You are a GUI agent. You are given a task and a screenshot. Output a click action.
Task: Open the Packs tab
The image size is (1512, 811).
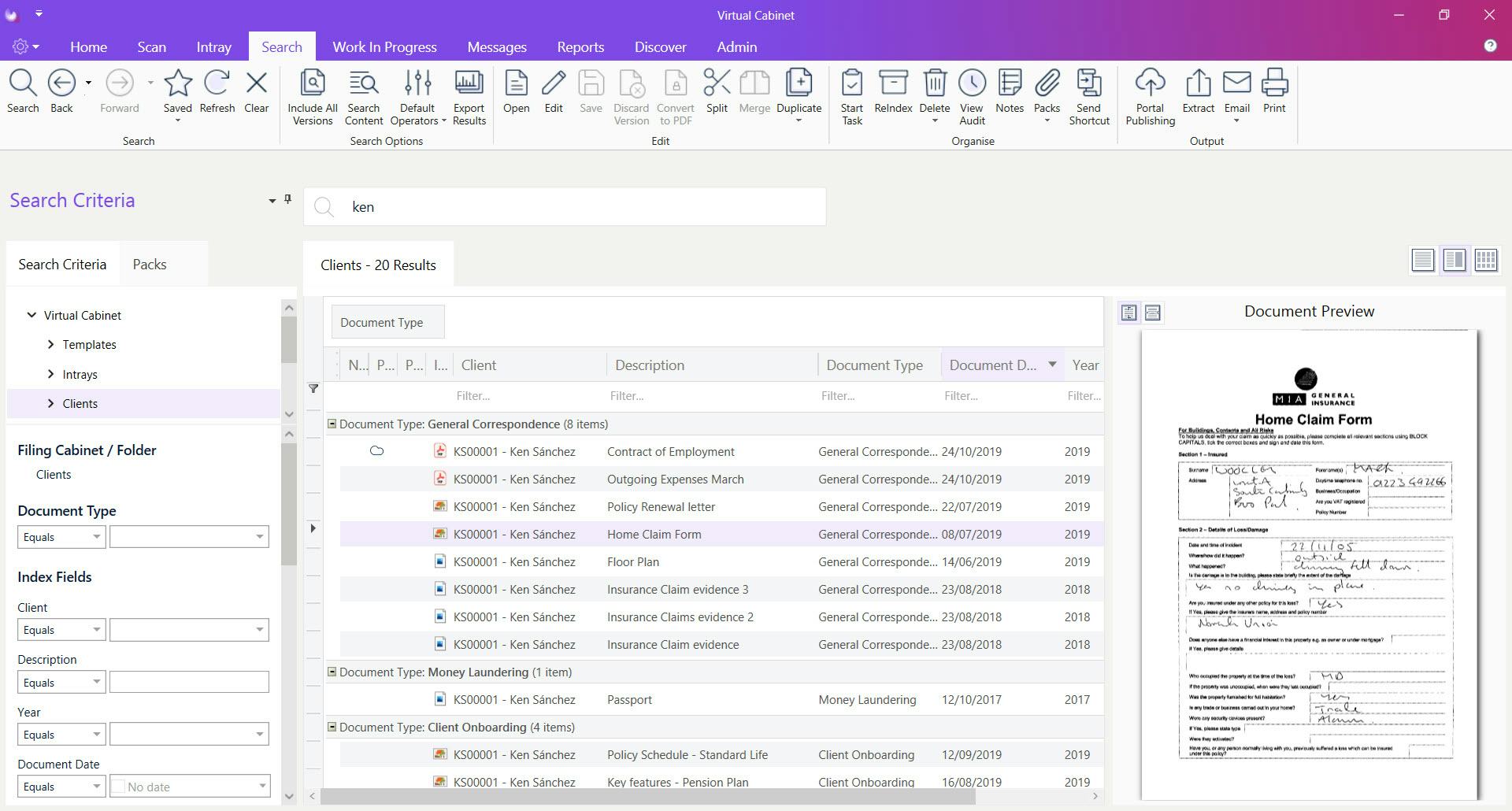point(150,265)
